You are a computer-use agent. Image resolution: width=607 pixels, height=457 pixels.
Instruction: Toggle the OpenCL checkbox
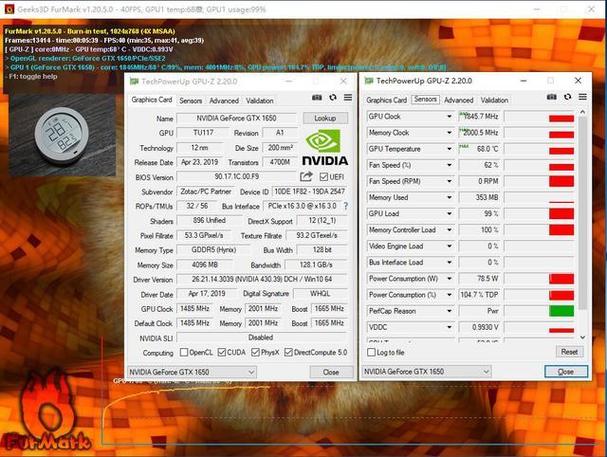point(184,352)
